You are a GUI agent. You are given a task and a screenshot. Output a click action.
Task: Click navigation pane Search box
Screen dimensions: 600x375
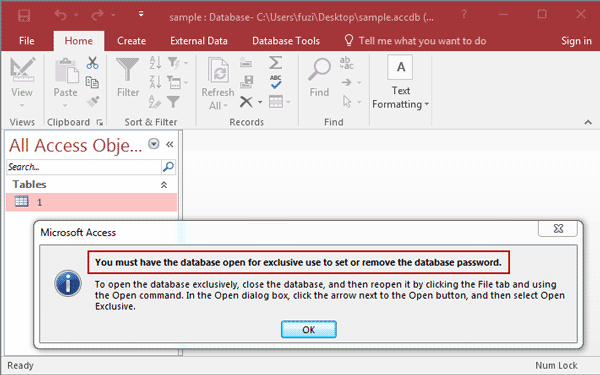(84, 167)
